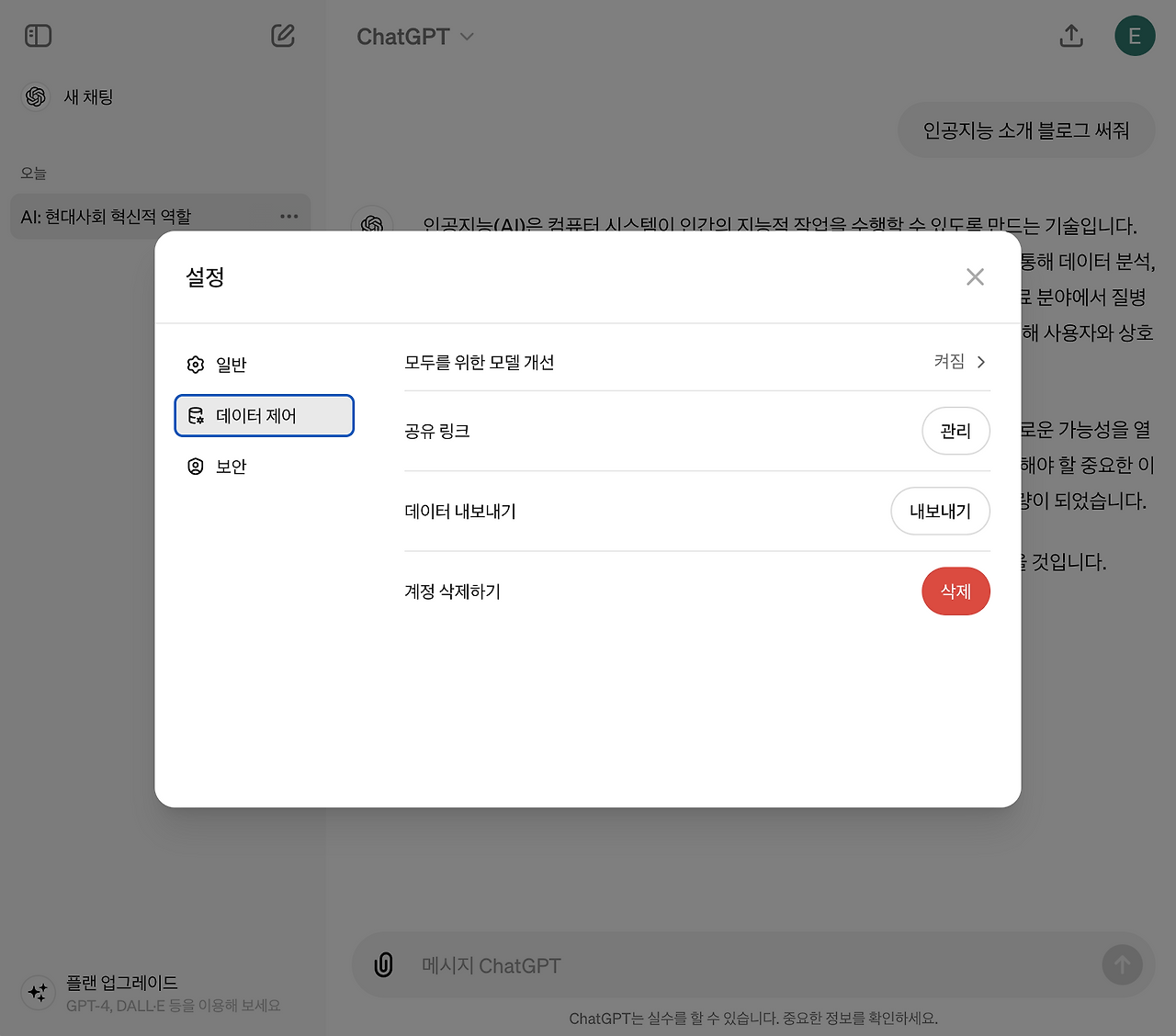The image size is (1176, 1036).
Task: Click the 새 채팅 label
Action: coord(88,97)
